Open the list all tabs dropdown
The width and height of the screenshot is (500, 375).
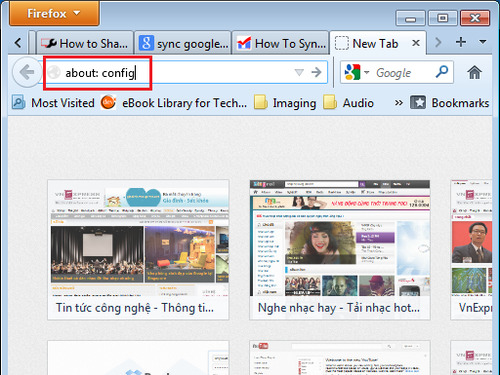click(x=482, y=42)
